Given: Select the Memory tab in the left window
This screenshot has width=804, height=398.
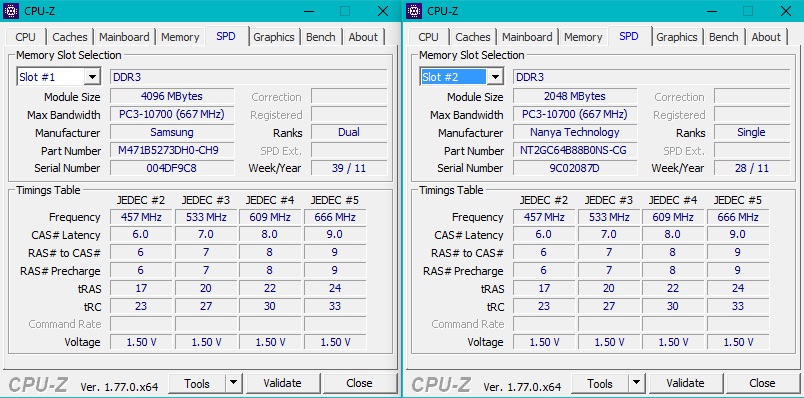Looking at the screenshot, I should pos(180,37).
